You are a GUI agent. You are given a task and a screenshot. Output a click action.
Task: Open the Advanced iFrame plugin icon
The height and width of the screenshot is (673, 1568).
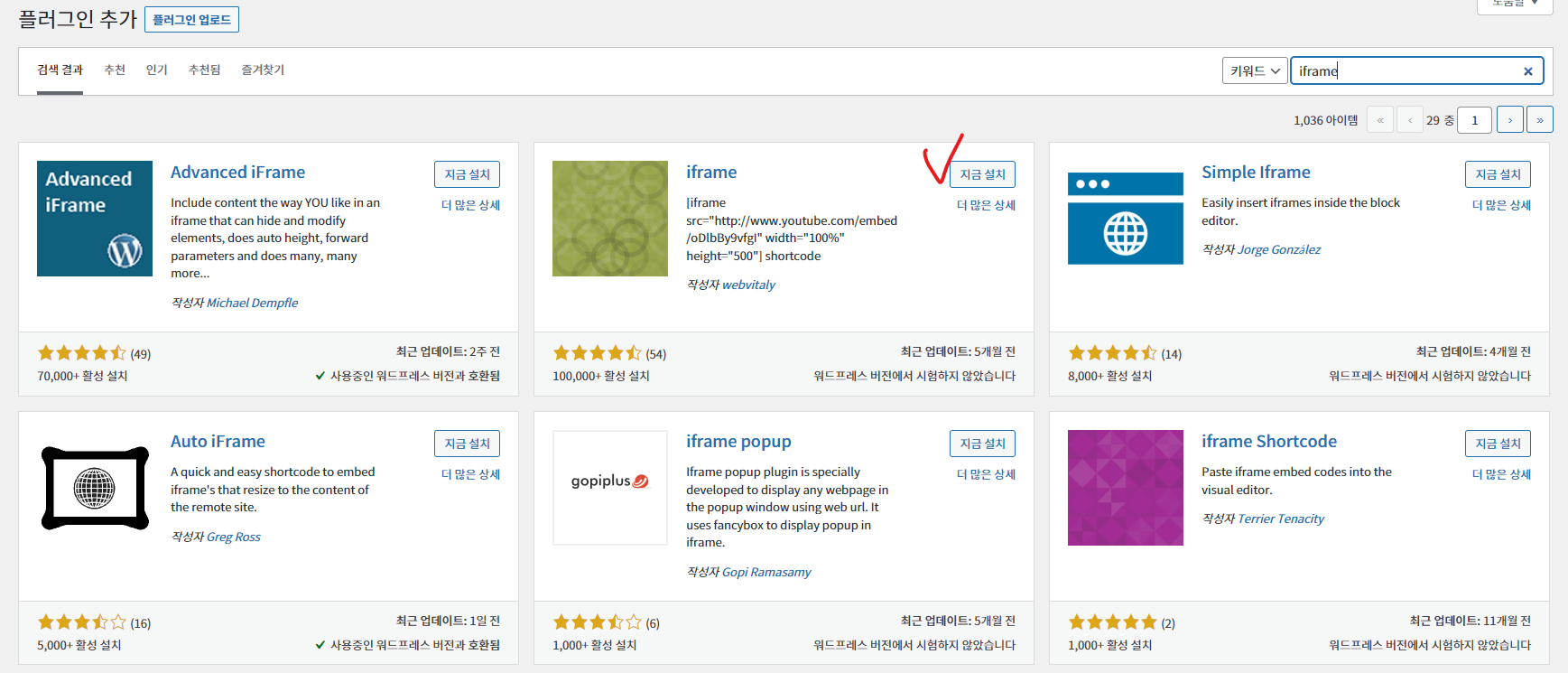(95, 219)
